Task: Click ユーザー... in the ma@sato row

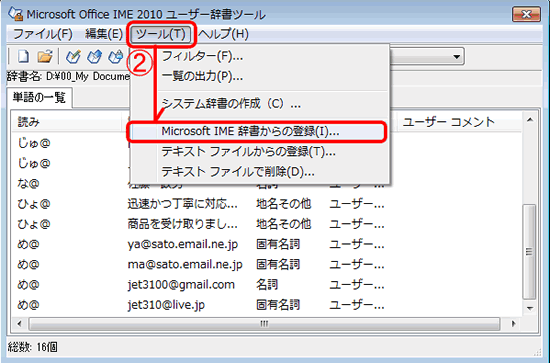Action: [357, 264]
